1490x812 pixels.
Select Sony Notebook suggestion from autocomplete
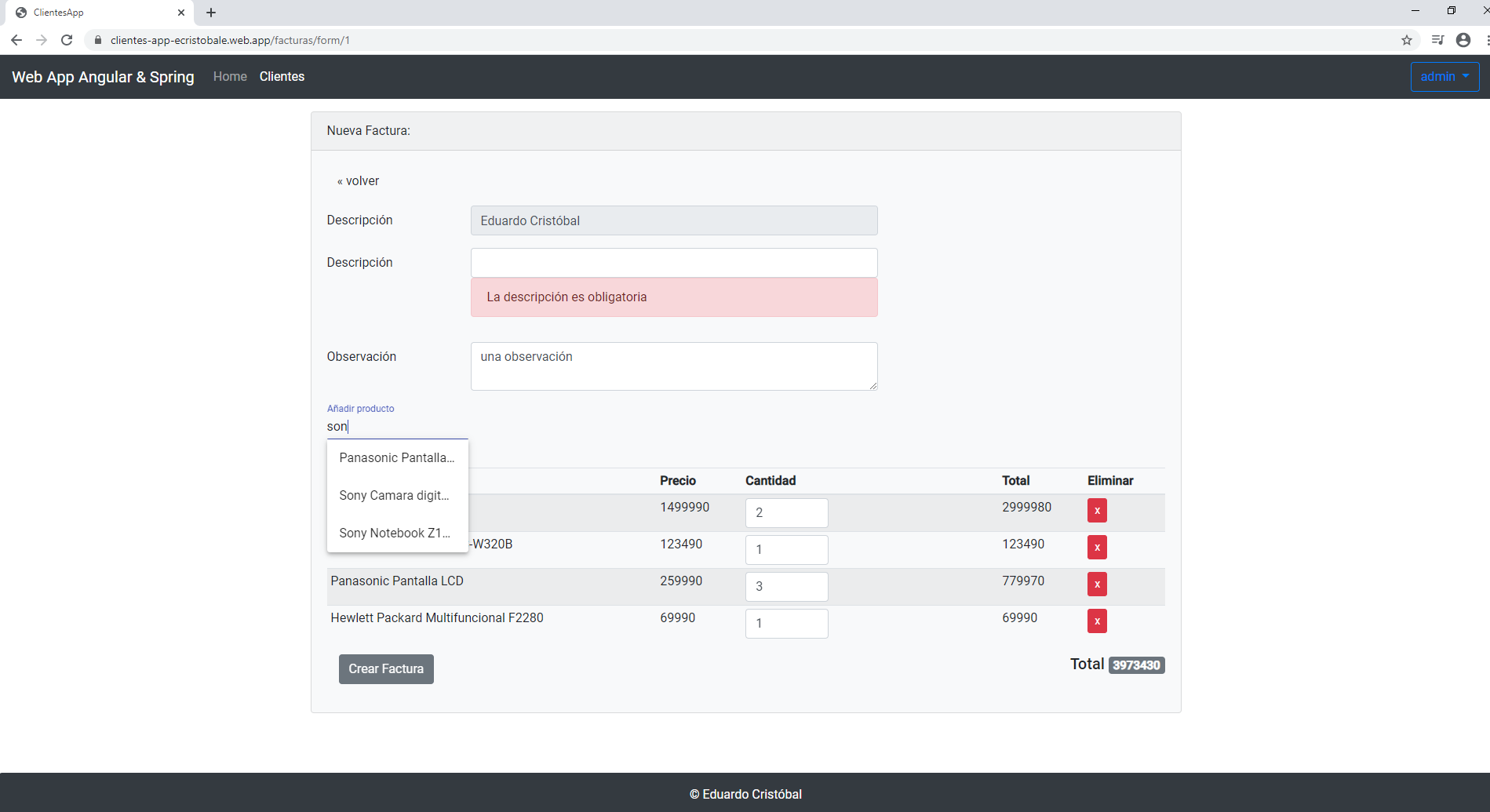coord(394,533)
